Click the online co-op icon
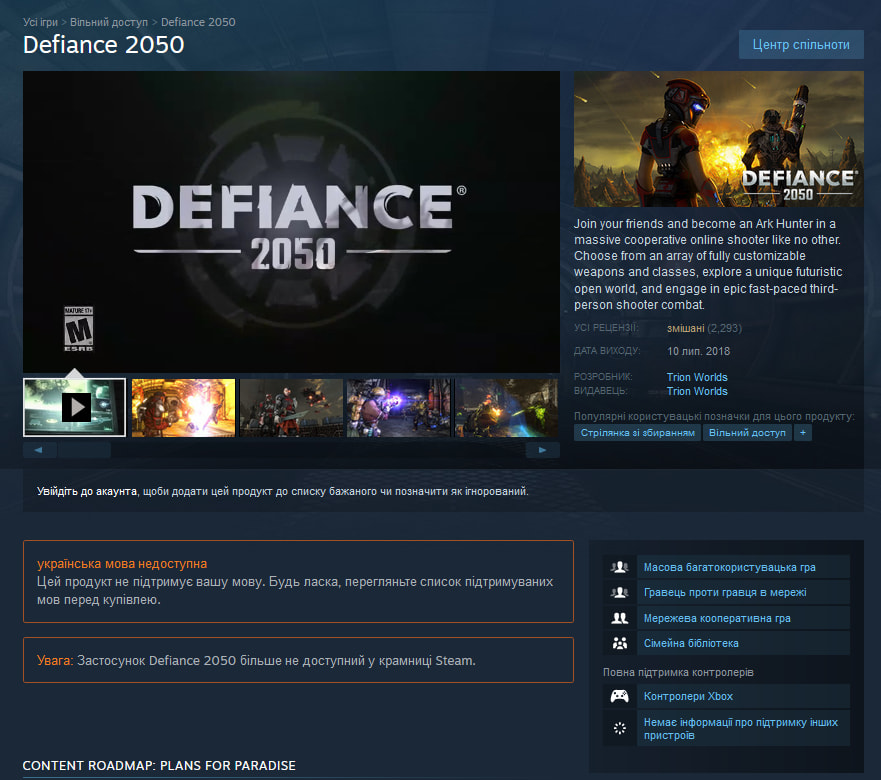Screen dimensions: 881x780 click(x=620, y=618)
